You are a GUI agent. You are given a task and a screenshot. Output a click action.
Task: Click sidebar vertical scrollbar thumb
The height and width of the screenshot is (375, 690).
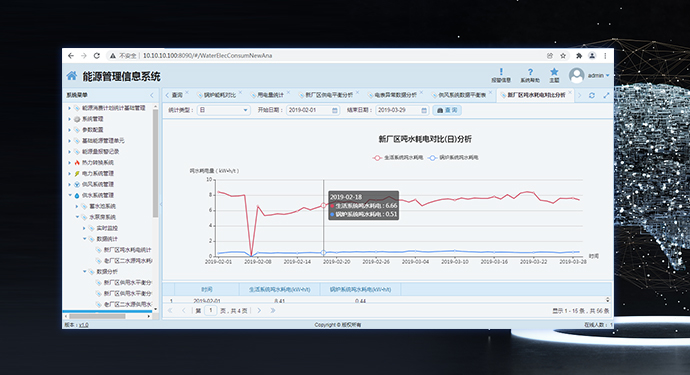pyautogui.click(x=155, y=163)
